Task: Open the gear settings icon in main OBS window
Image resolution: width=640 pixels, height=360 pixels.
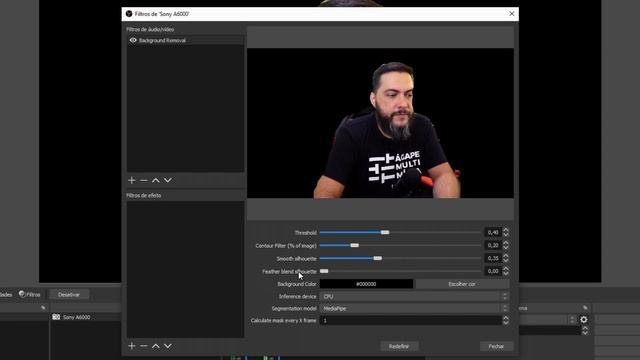Action: [x=584, y=320]
